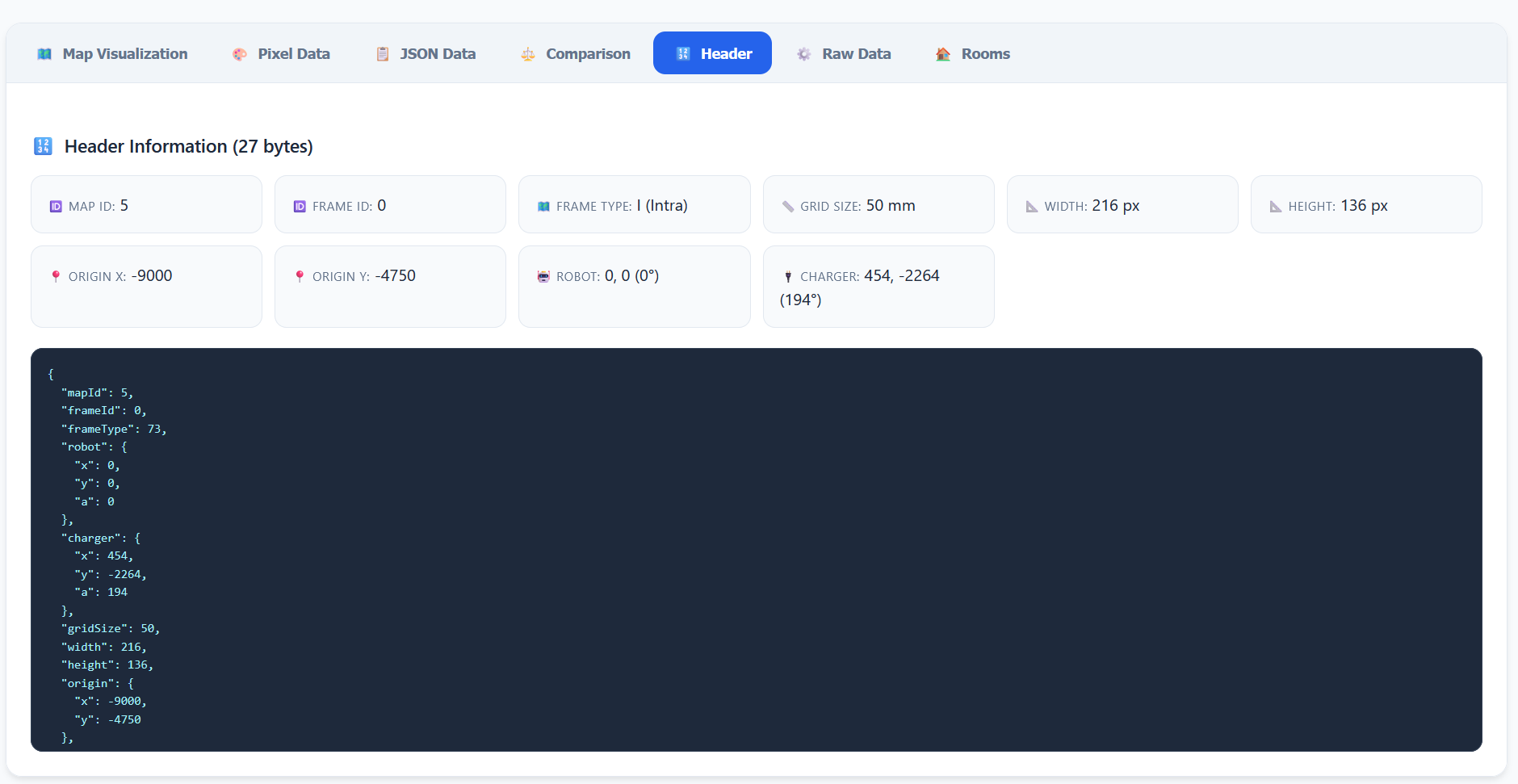Viewport: 1518px width, 784px height.
Task: Click the triangle ruler icon beside WIDTH
Action: pos(1032,207)
